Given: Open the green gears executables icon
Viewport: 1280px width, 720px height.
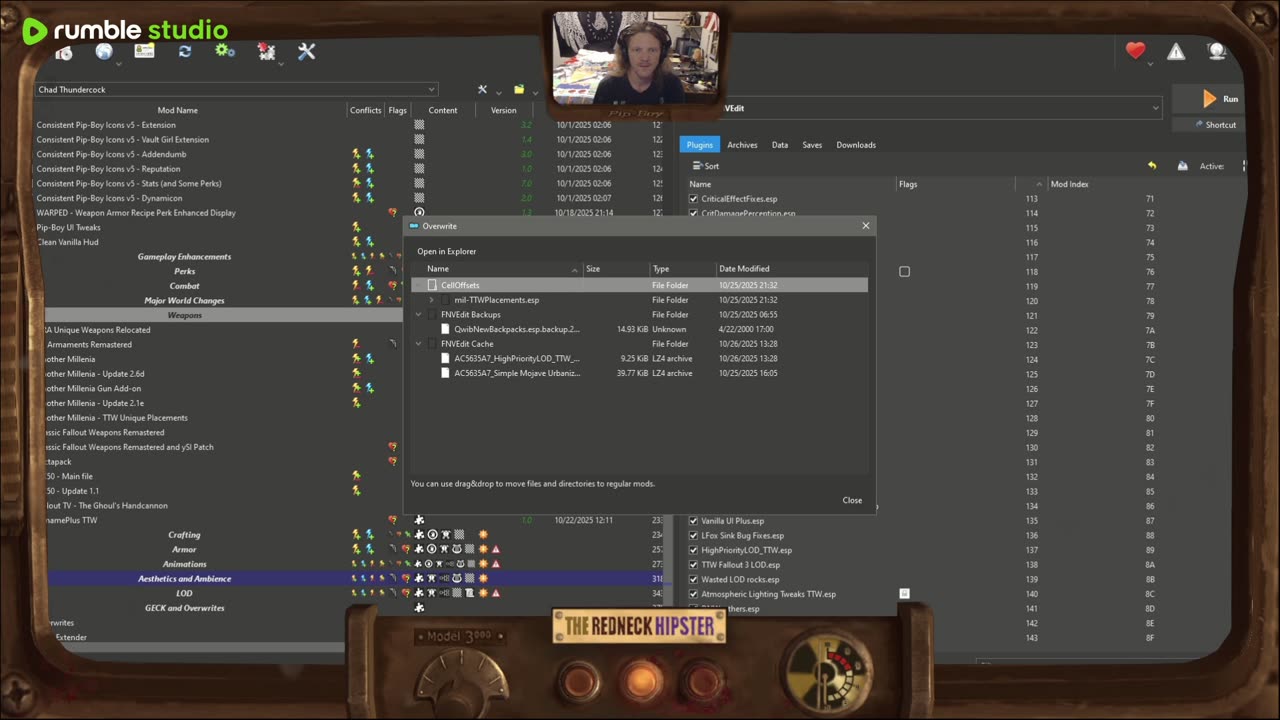Looking at the screenshot, I should pyautogui.click(x=225, y=51).
